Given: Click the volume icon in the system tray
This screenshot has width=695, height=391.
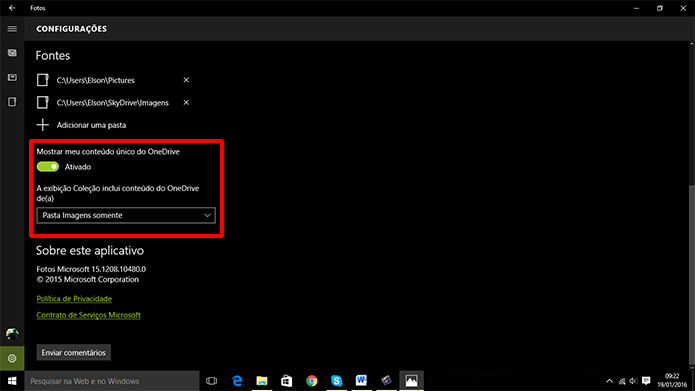Looking at the screenshot, I should tap(634, 381).
